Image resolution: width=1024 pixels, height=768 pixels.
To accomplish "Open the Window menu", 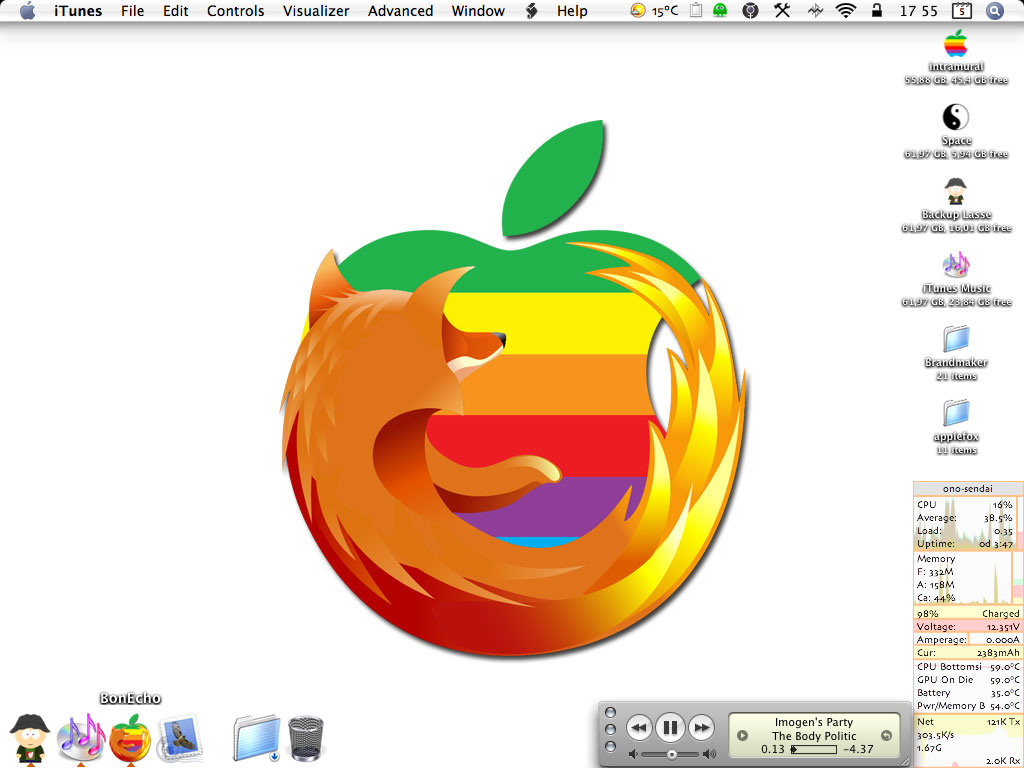I will point(478,11).
